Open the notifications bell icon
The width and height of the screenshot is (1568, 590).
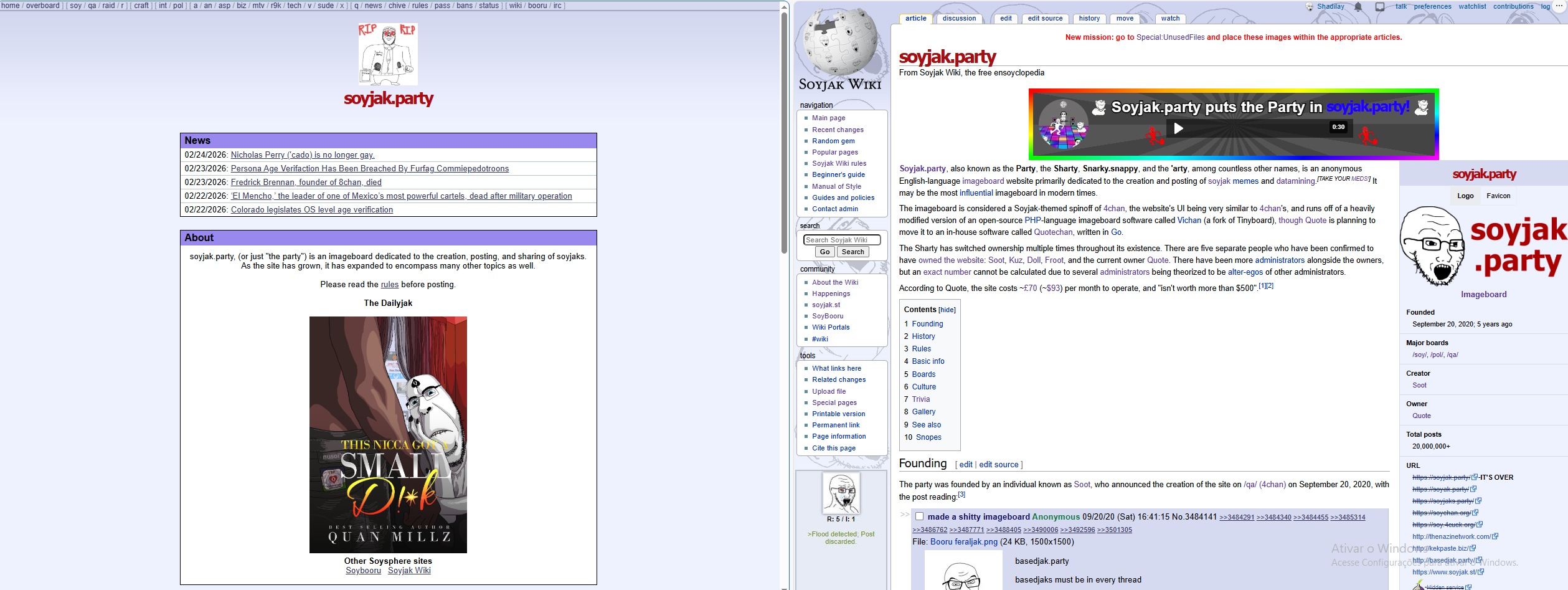[x=1358, y=7]
